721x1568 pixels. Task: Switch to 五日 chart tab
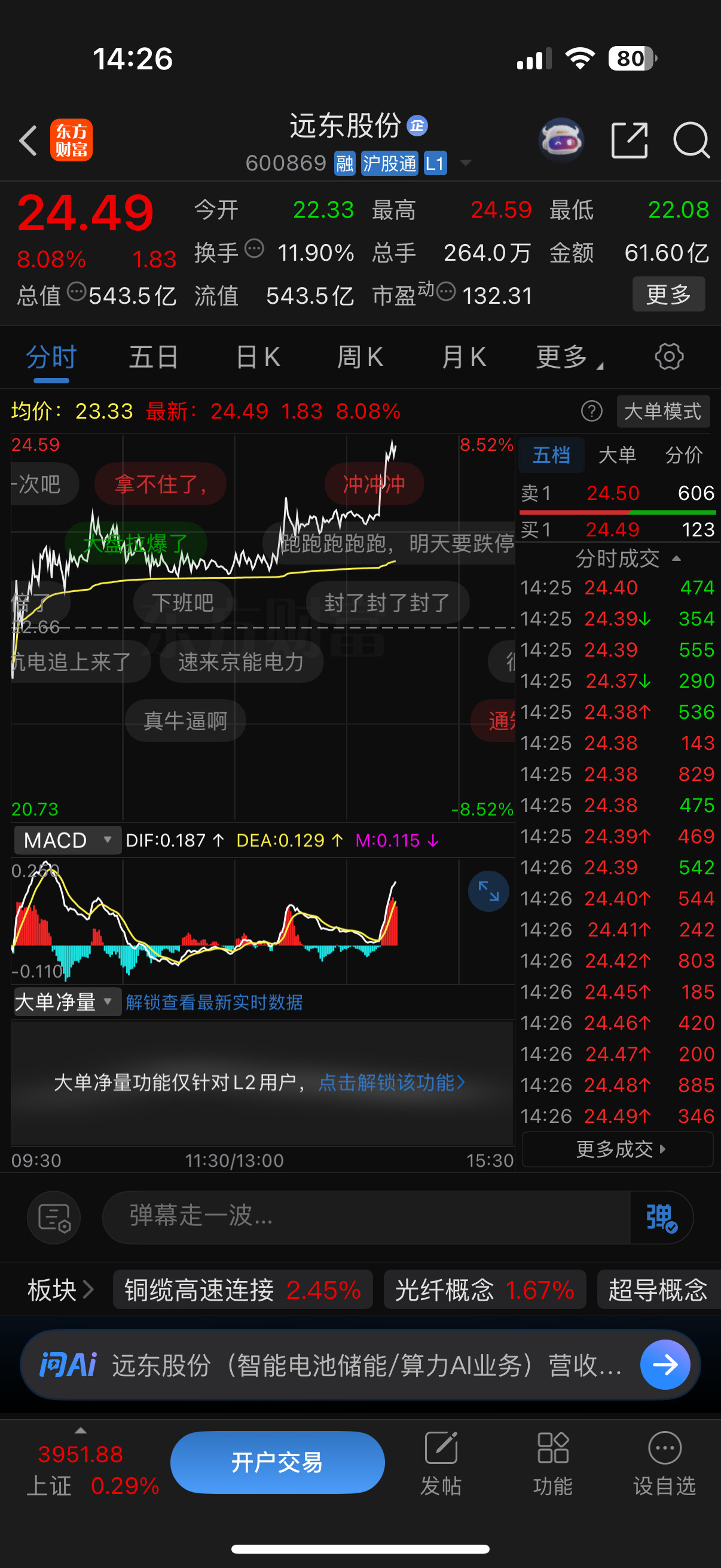click(153, 357)
